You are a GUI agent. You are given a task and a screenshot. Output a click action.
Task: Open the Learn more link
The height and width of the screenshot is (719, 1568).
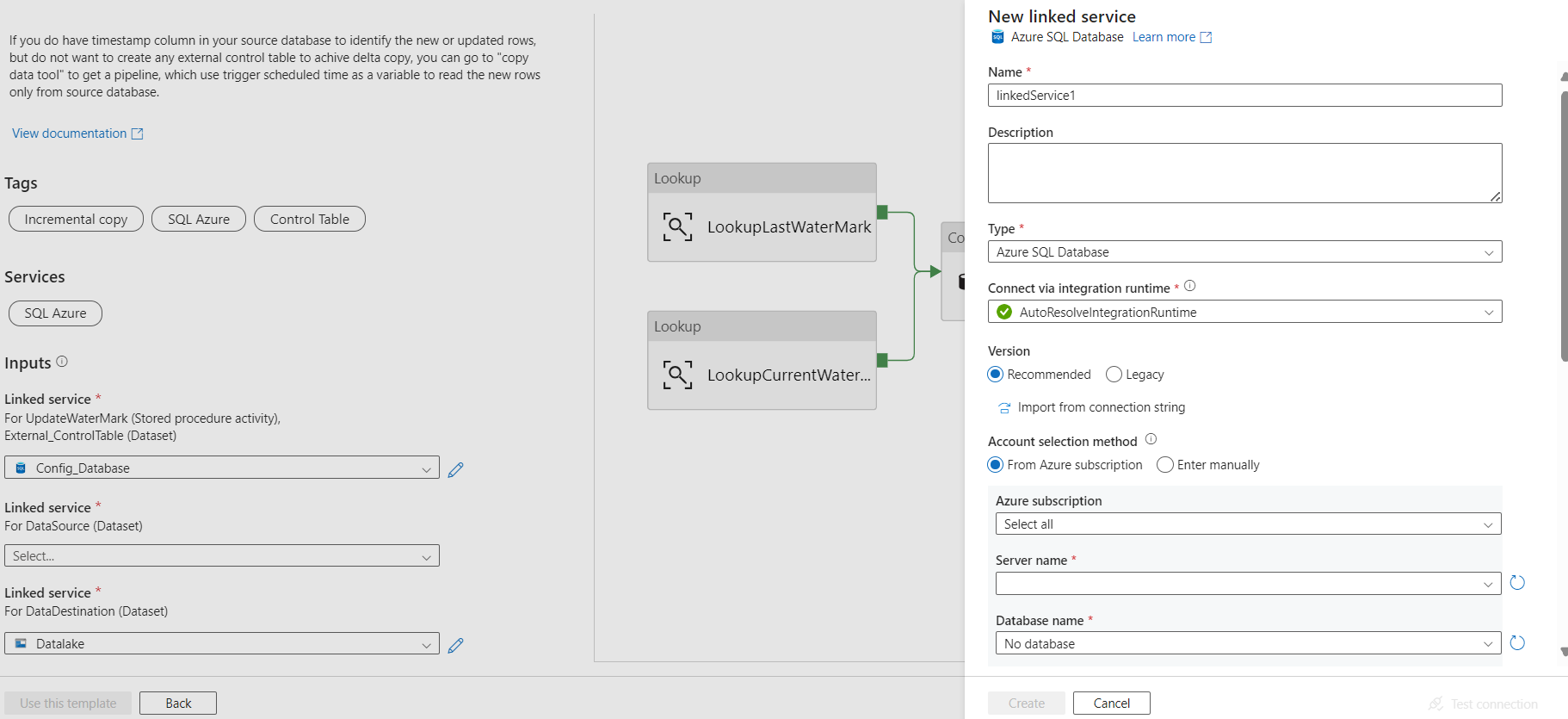coord(1164,37)
